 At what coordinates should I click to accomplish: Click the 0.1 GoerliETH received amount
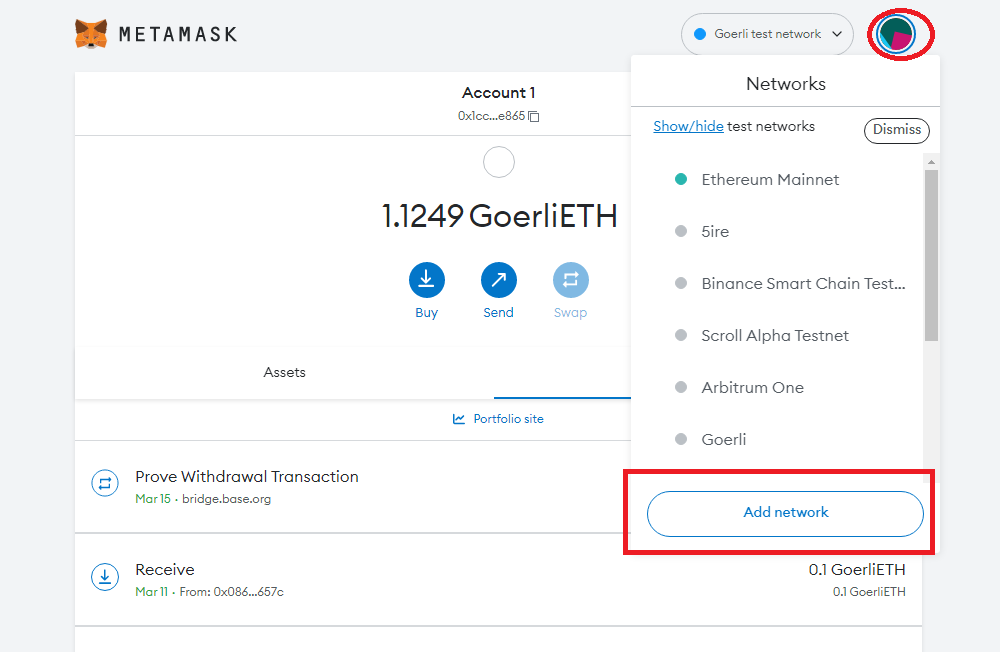pos(857,570)
